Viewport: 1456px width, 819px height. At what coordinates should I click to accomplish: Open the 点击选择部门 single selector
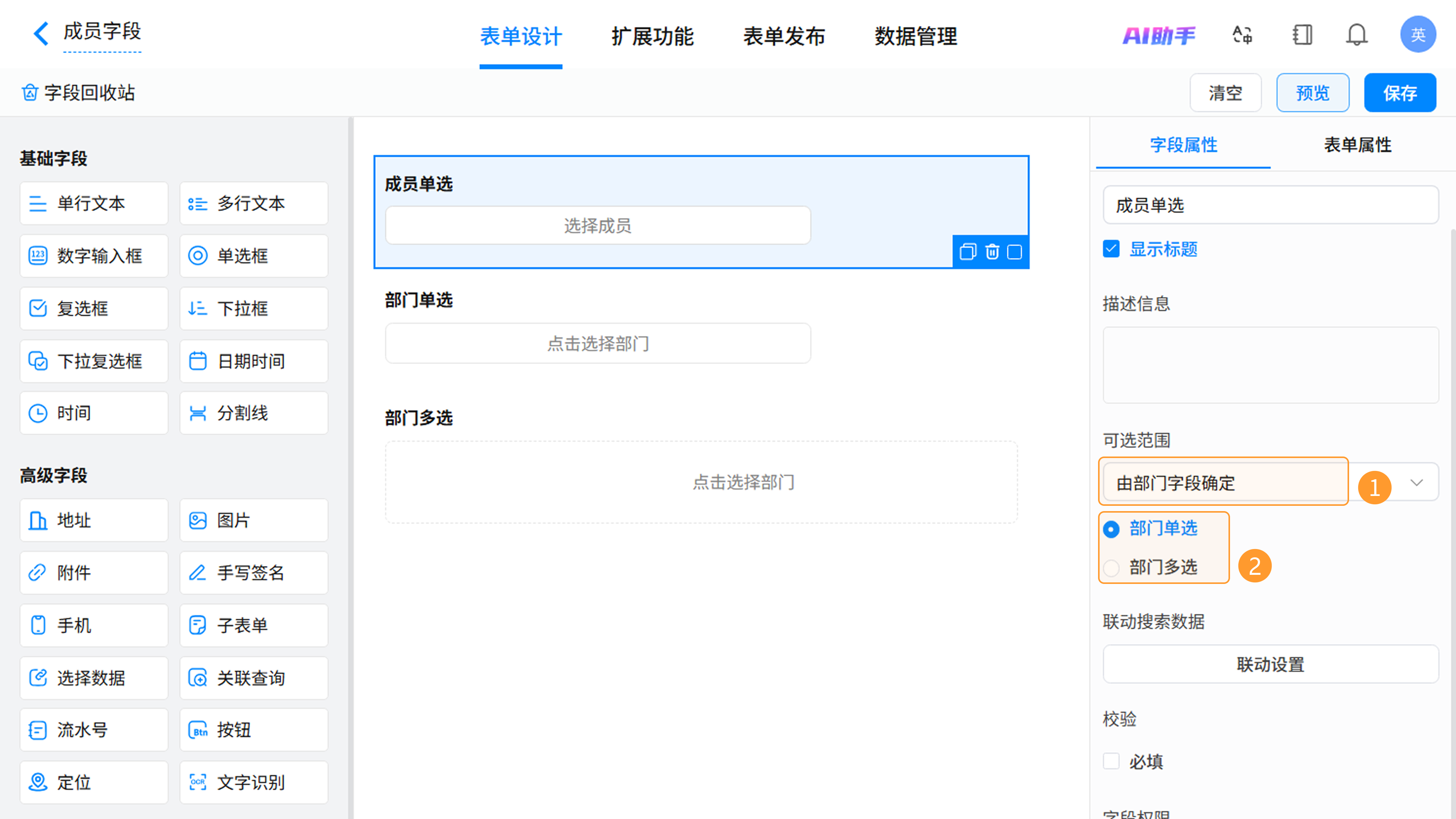coord(598,343)
